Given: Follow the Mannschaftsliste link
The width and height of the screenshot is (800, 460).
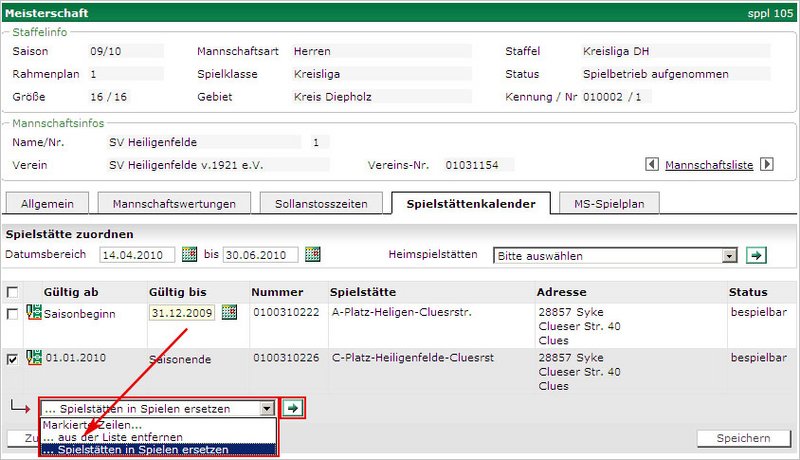Looking at the screenshot, I should coord(709,164).
